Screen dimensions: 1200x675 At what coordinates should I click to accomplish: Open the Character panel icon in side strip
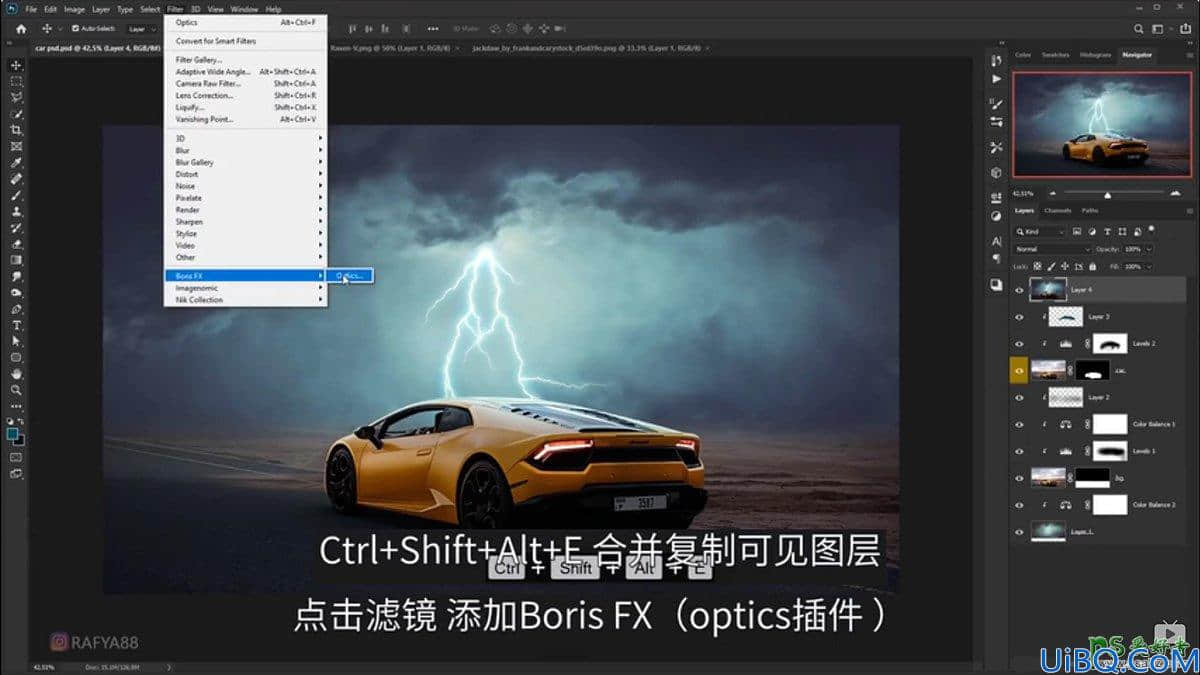996,241
